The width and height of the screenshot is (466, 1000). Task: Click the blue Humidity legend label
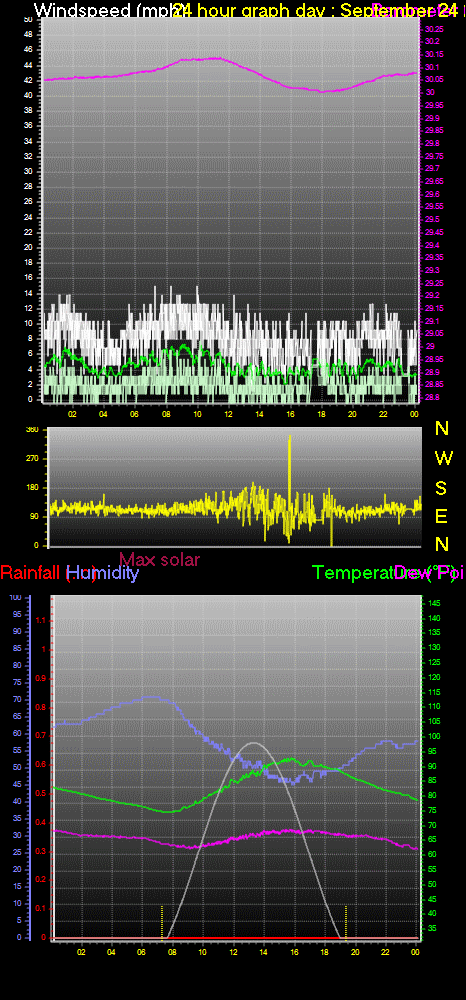click(103, 573)
